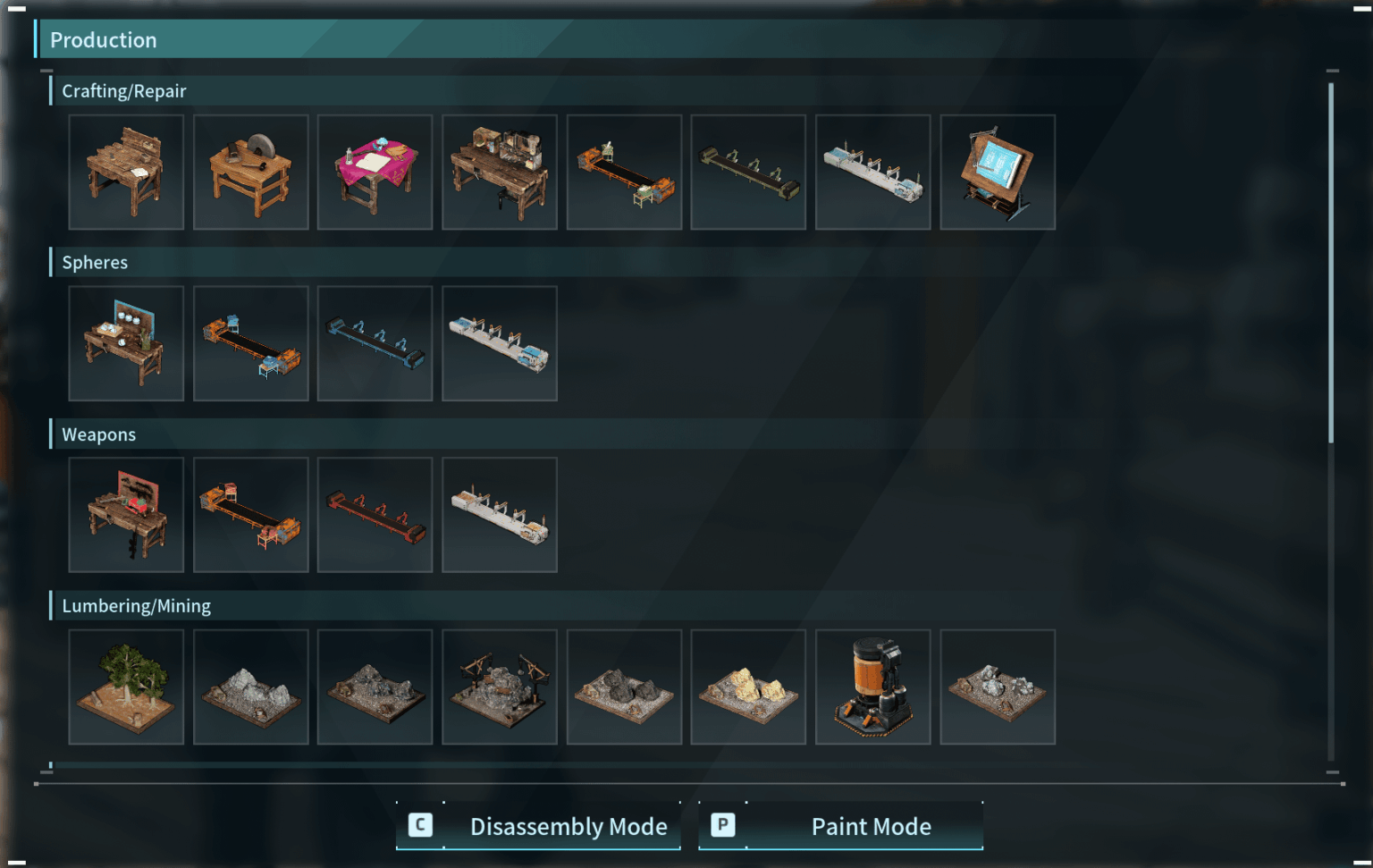Select the stone pit with wooden cranes
Image resolution: width=1373 pixels, height=868 pixels.
pos(500,687)
